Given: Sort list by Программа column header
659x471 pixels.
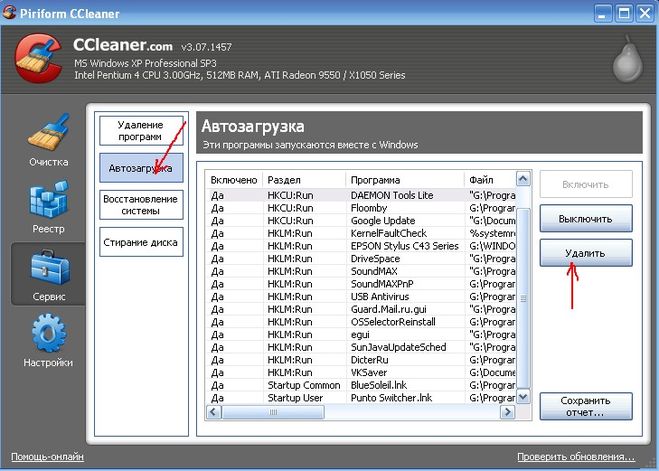Looking at the screenshot, I should point(405,179).
